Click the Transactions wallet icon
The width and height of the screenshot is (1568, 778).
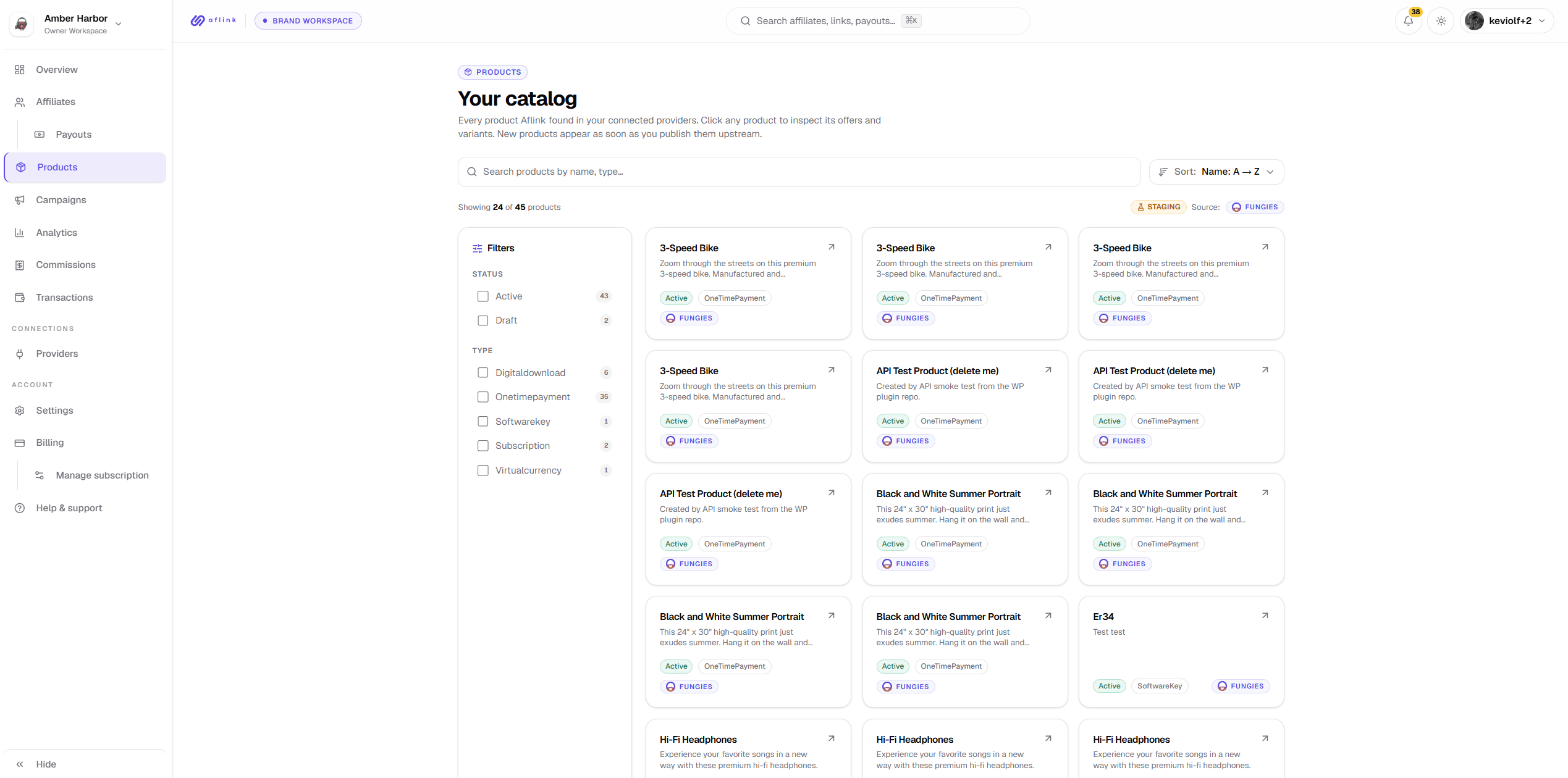click(x=20, y=298)
